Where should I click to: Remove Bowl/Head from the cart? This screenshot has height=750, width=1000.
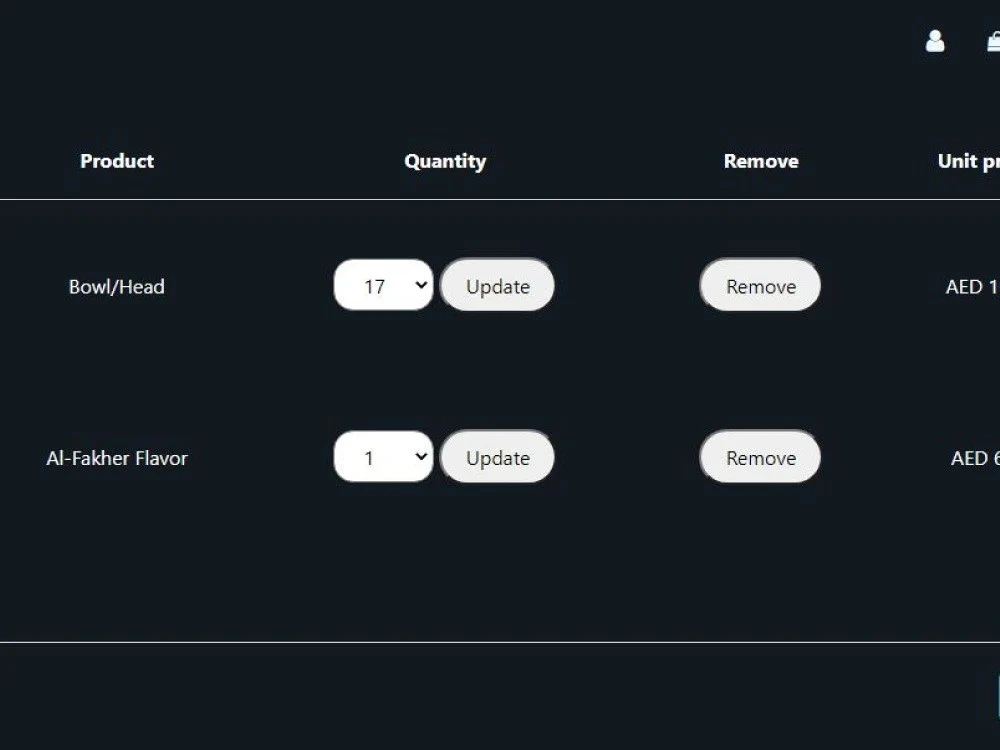click(760, 285)
